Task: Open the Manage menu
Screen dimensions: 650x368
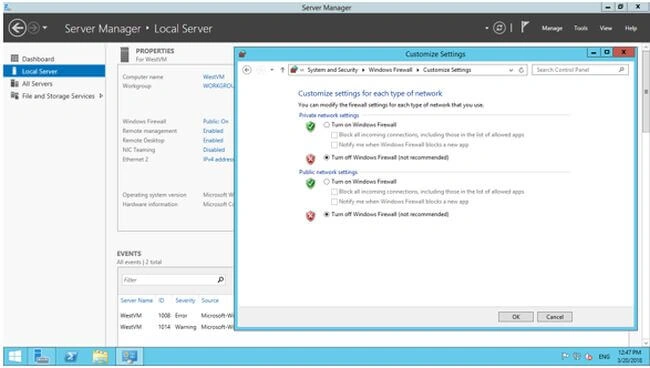Action: [x=552, y=28]
